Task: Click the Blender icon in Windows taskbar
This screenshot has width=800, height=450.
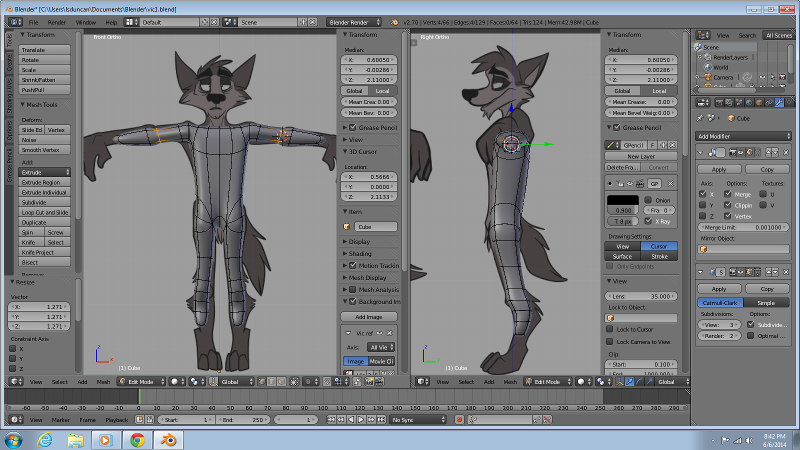Action: 168,439
